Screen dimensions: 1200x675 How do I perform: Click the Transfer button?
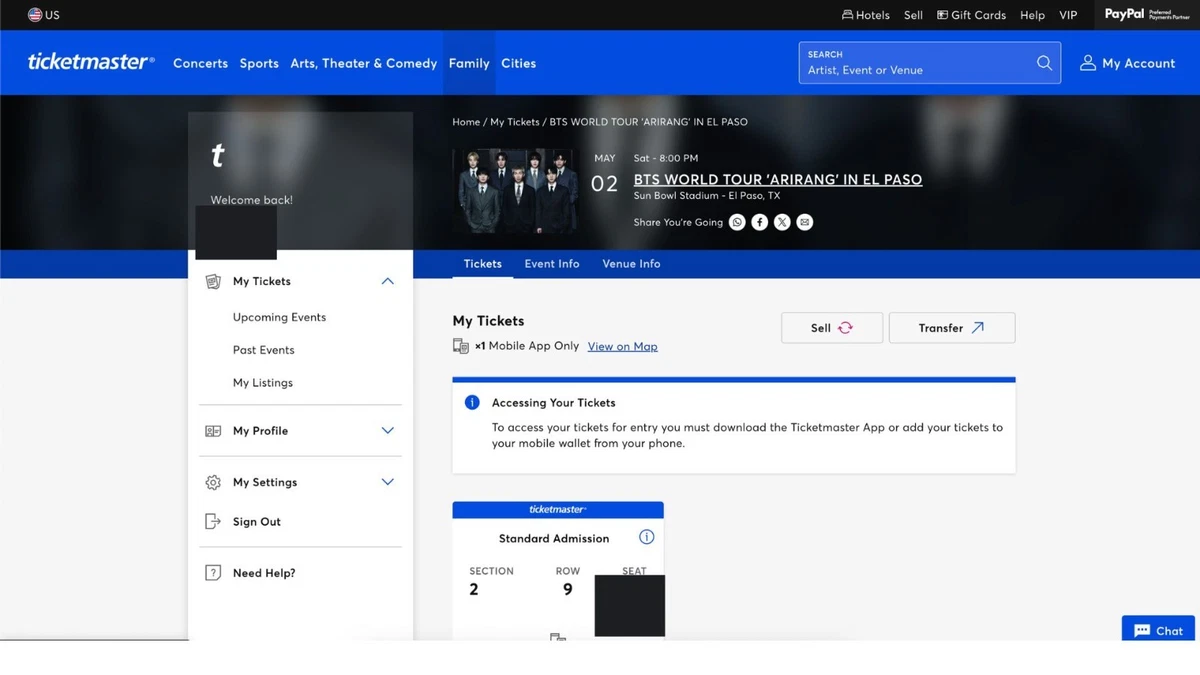952,328
